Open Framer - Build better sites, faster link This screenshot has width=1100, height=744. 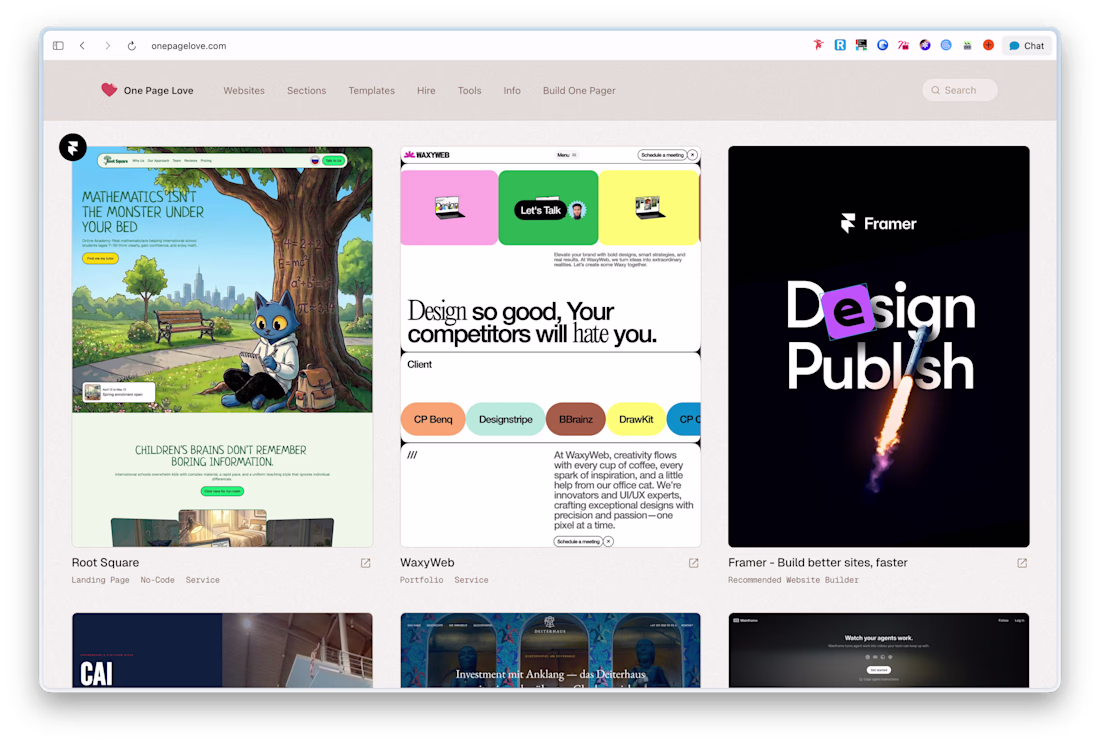(818, 562)
